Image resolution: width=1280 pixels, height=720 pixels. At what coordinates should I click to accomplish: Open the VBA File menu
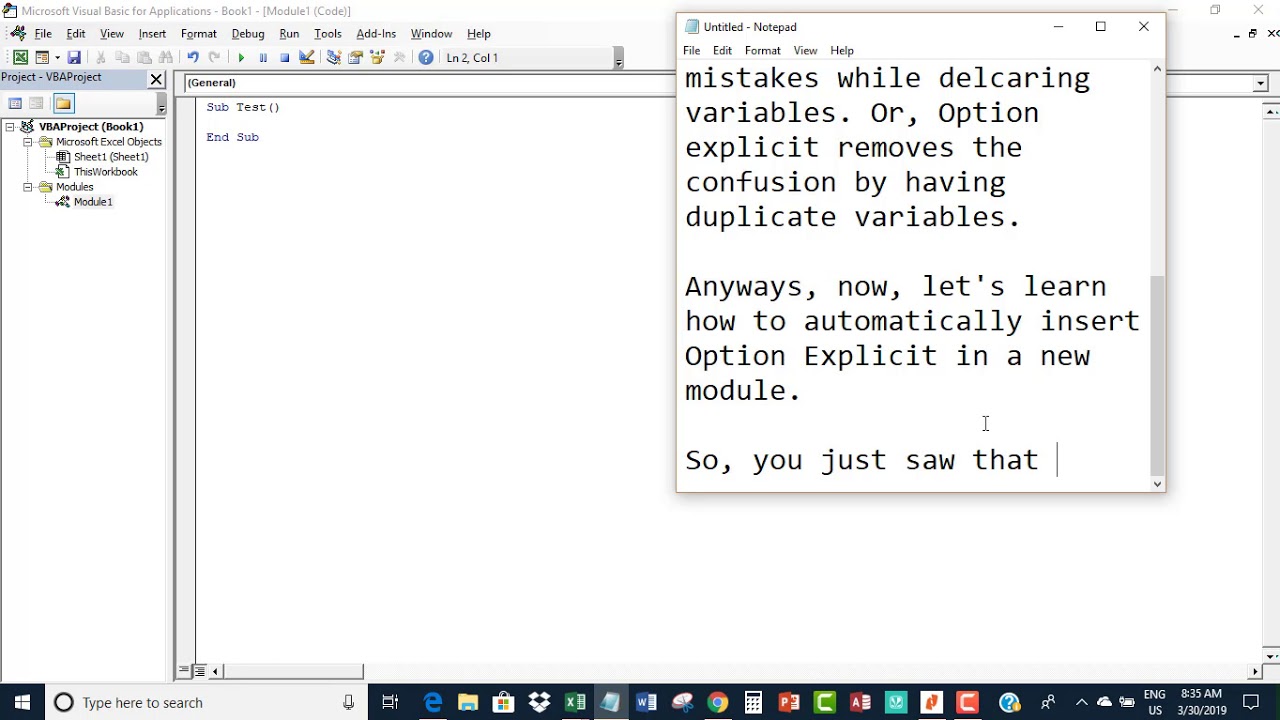(43, 34)
